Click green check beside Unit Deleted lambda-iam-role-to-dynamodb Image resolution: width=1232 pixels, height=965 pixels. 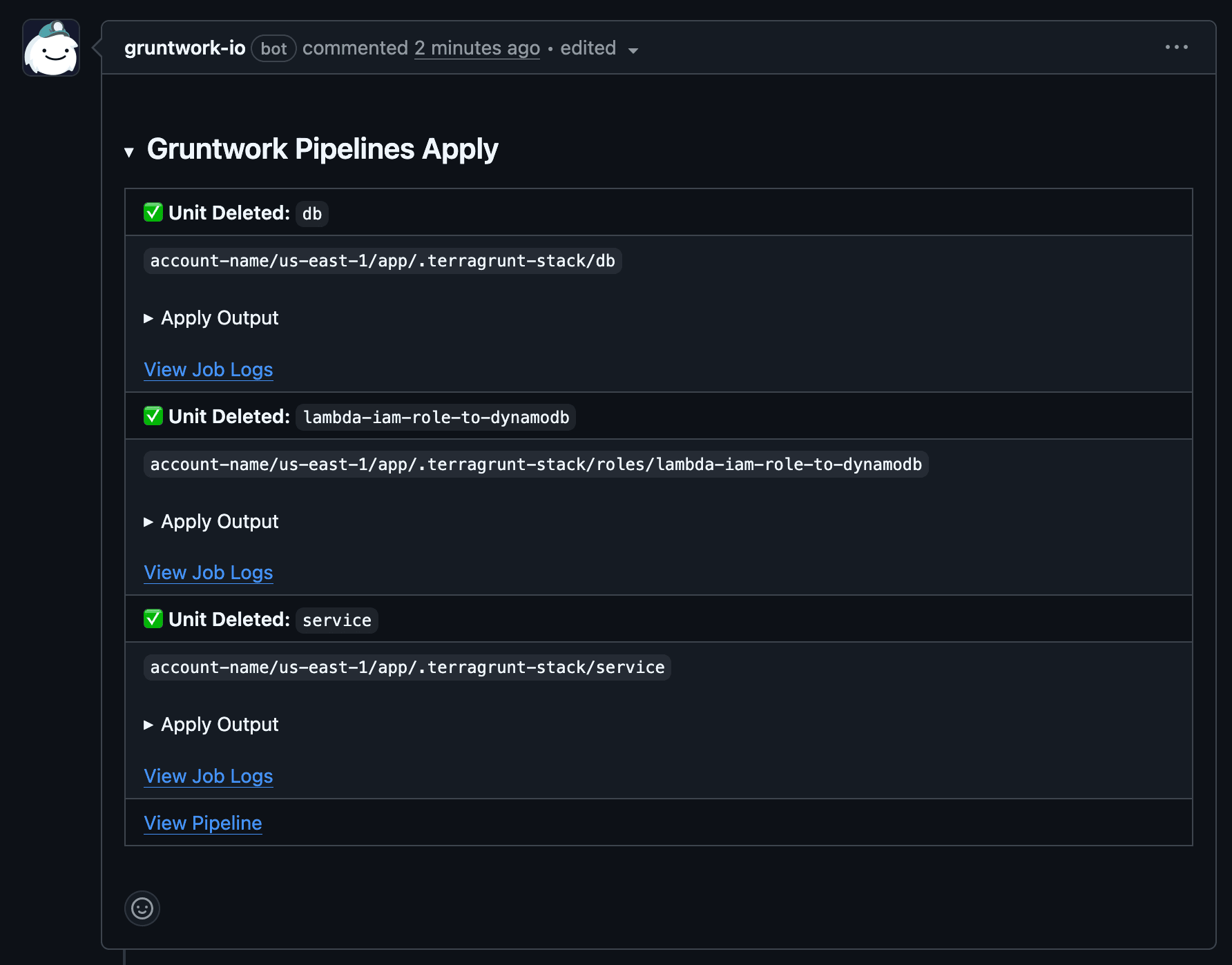[153, 416]
